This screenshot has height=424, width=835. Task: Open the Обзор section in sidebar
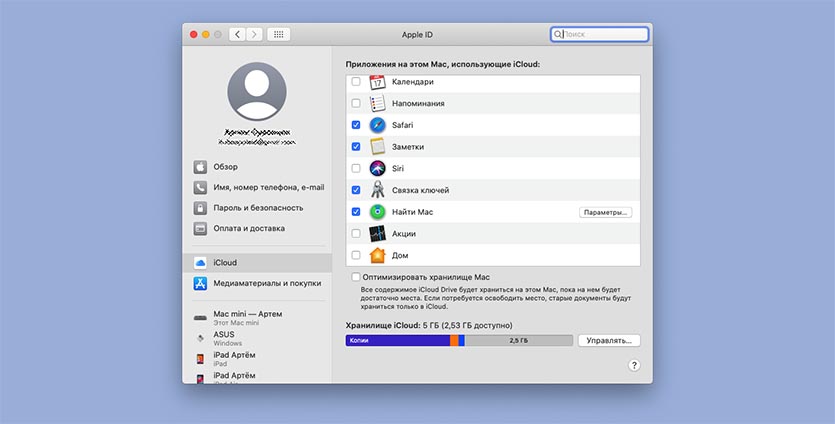tap(225, 167)
